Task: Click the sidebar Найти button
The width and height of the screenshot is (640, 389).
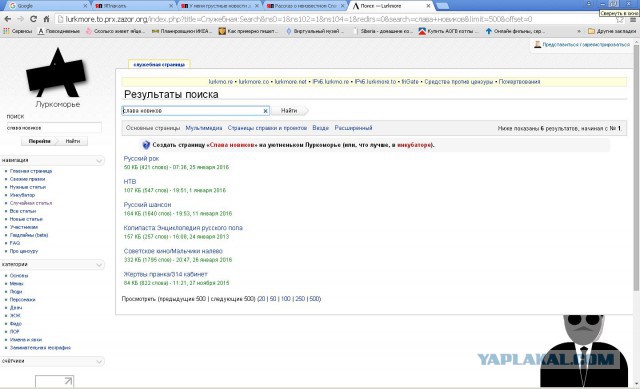Action: coord(73,141)
